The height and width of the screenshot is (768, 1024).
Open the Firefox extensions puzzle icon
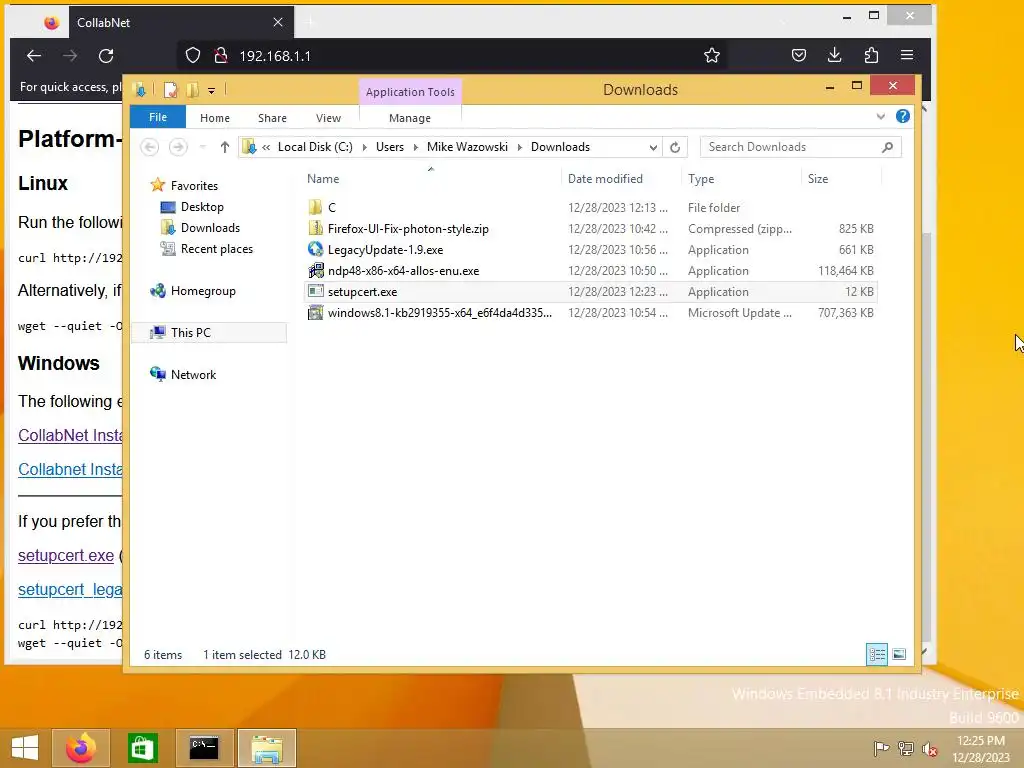point(871,56)
